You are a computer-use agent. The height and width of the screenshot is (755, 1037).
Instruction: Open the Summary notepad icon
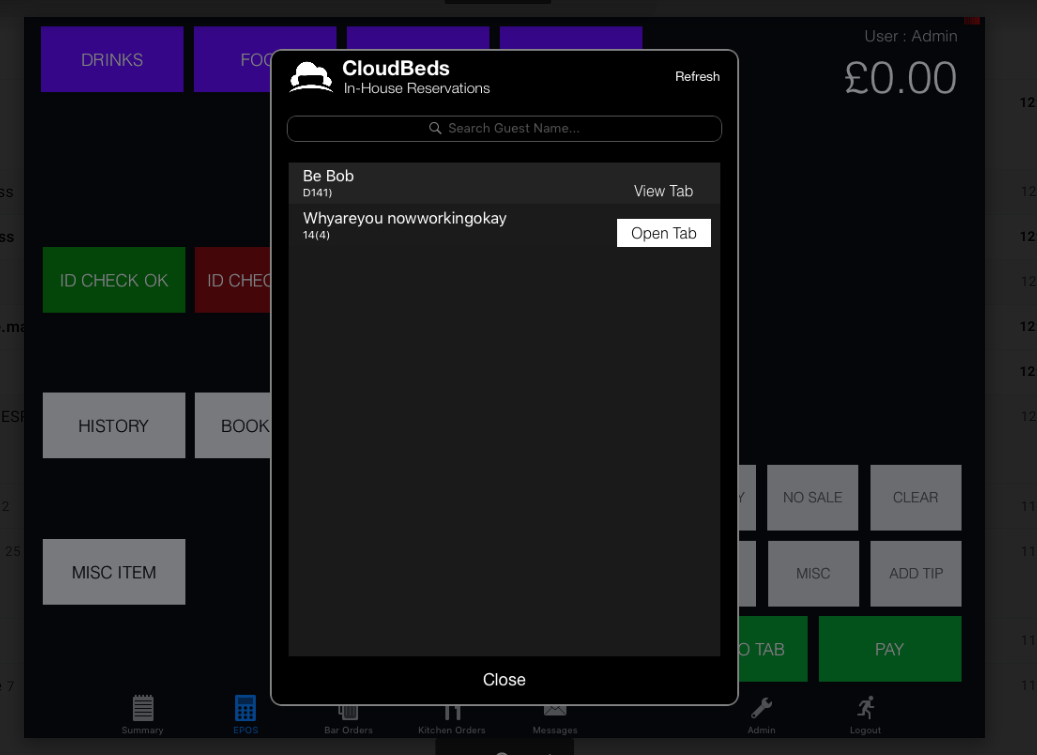[143, 710]
